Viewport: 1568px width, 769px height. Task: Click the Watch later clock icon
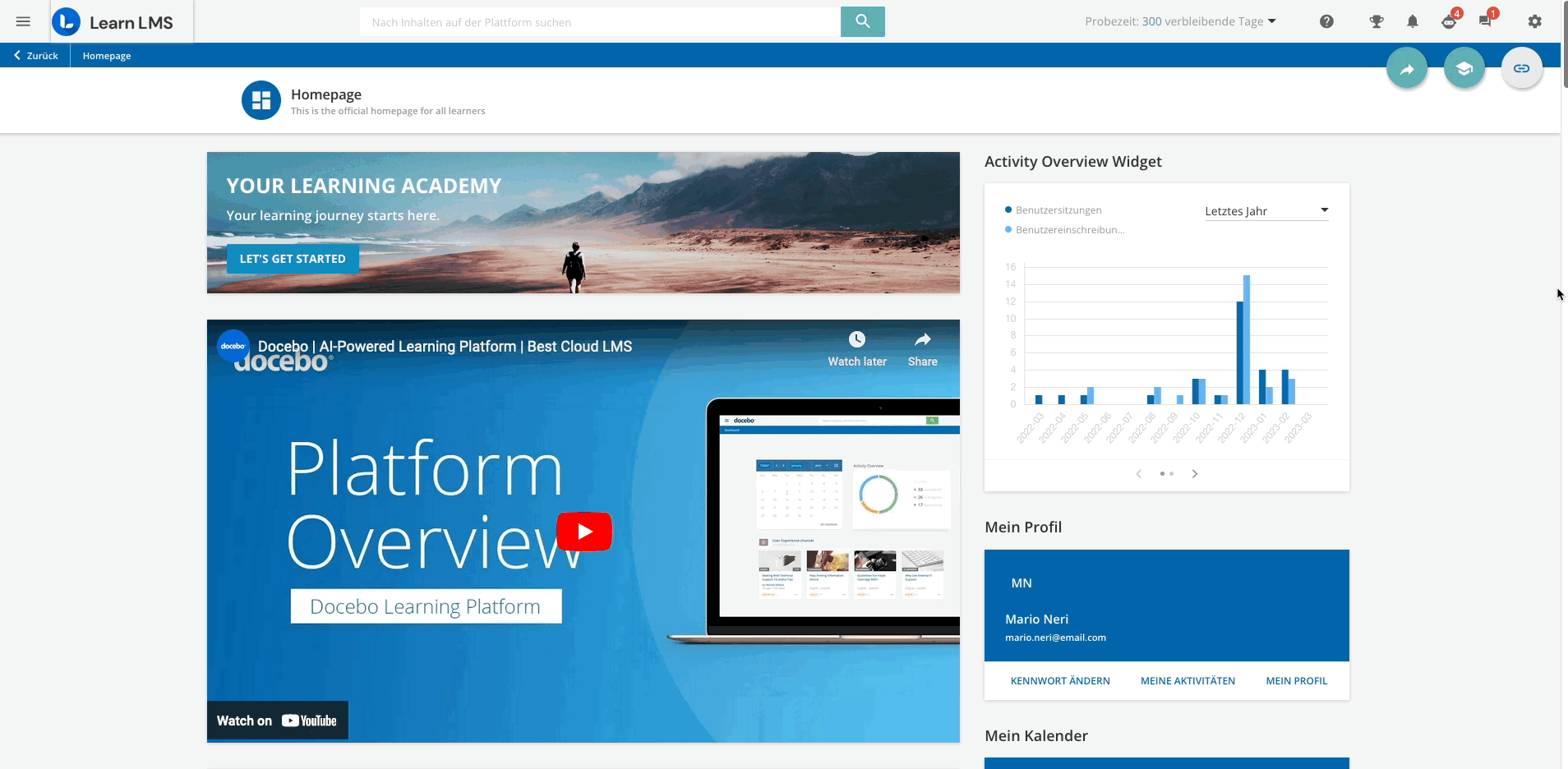click(x=857, y=340)
